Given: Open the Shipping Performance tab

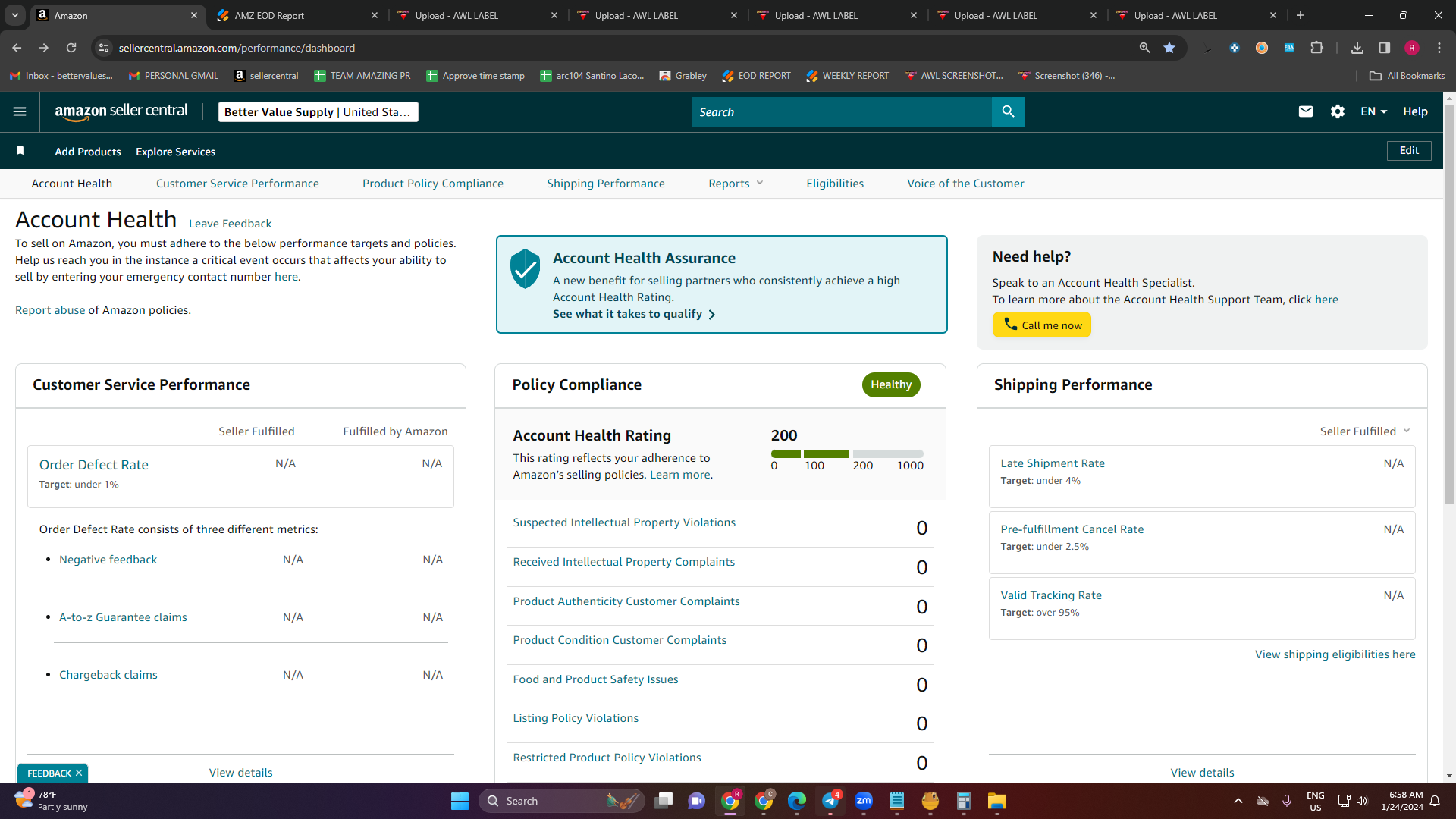Looking at the screenshot, I should (x=606, y=183).
